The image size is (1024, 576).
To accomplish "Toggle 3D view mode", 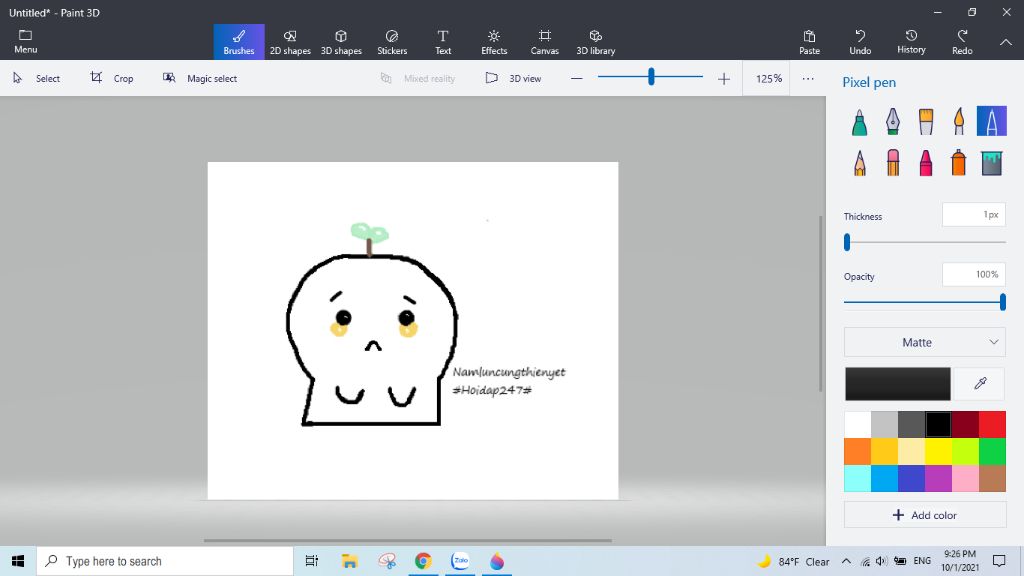I will pyautogui.click(x=514, y=78).
